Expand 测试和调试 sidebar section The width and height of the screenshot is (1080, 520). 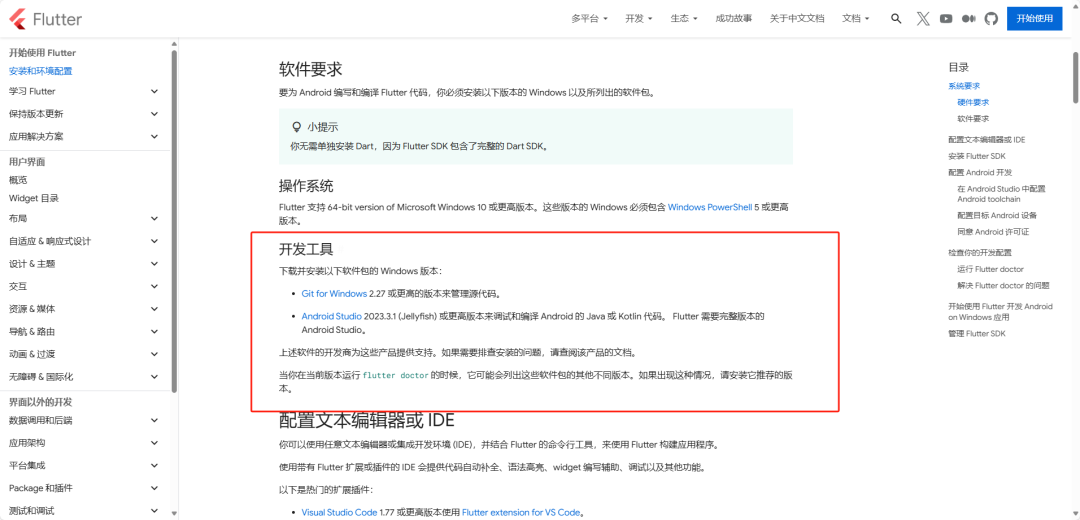click(x=83, y=510)
